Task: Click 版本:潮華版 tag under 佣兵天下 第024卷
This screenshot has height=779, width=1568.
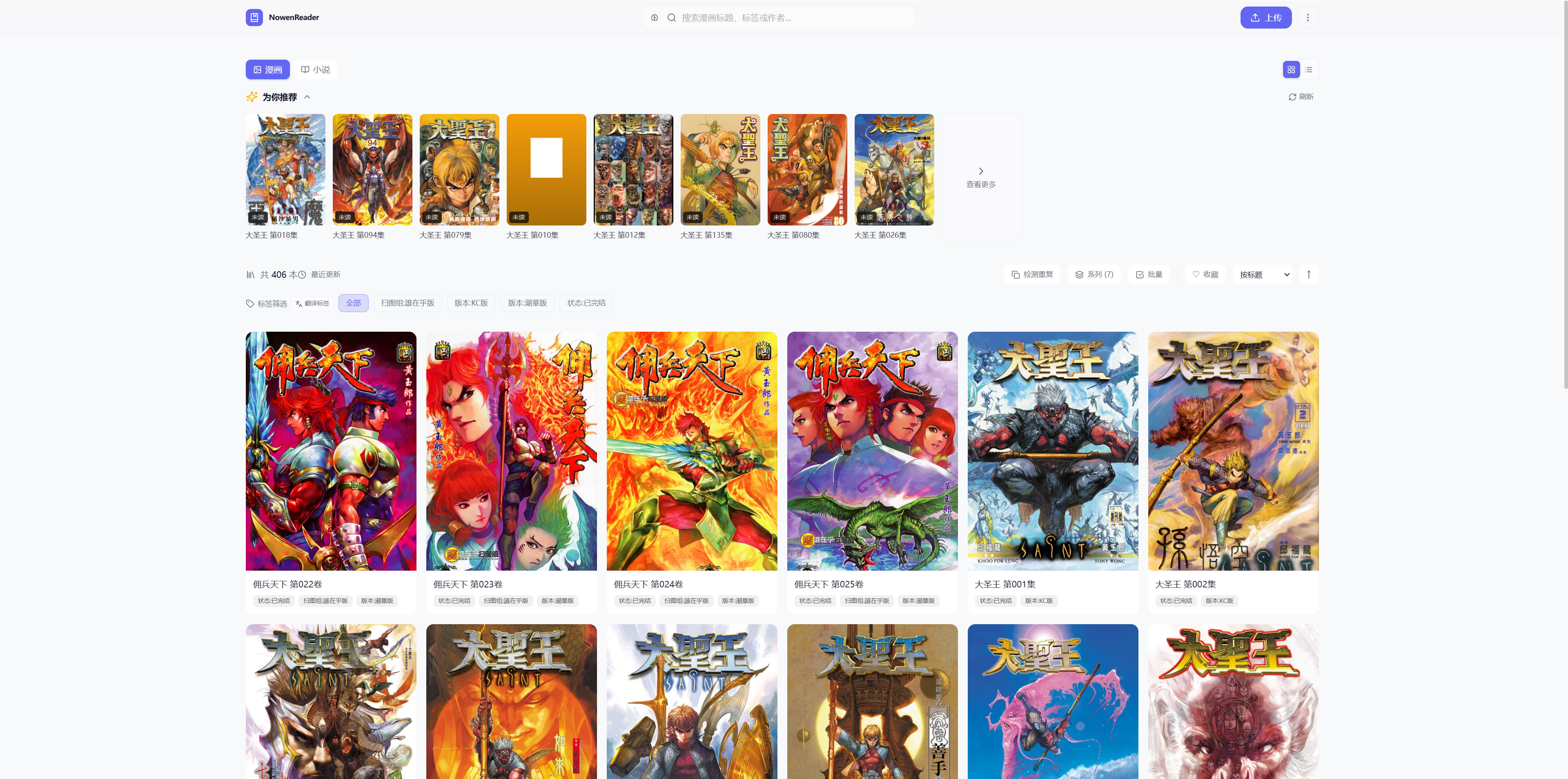Action: (x=738, y=601)
